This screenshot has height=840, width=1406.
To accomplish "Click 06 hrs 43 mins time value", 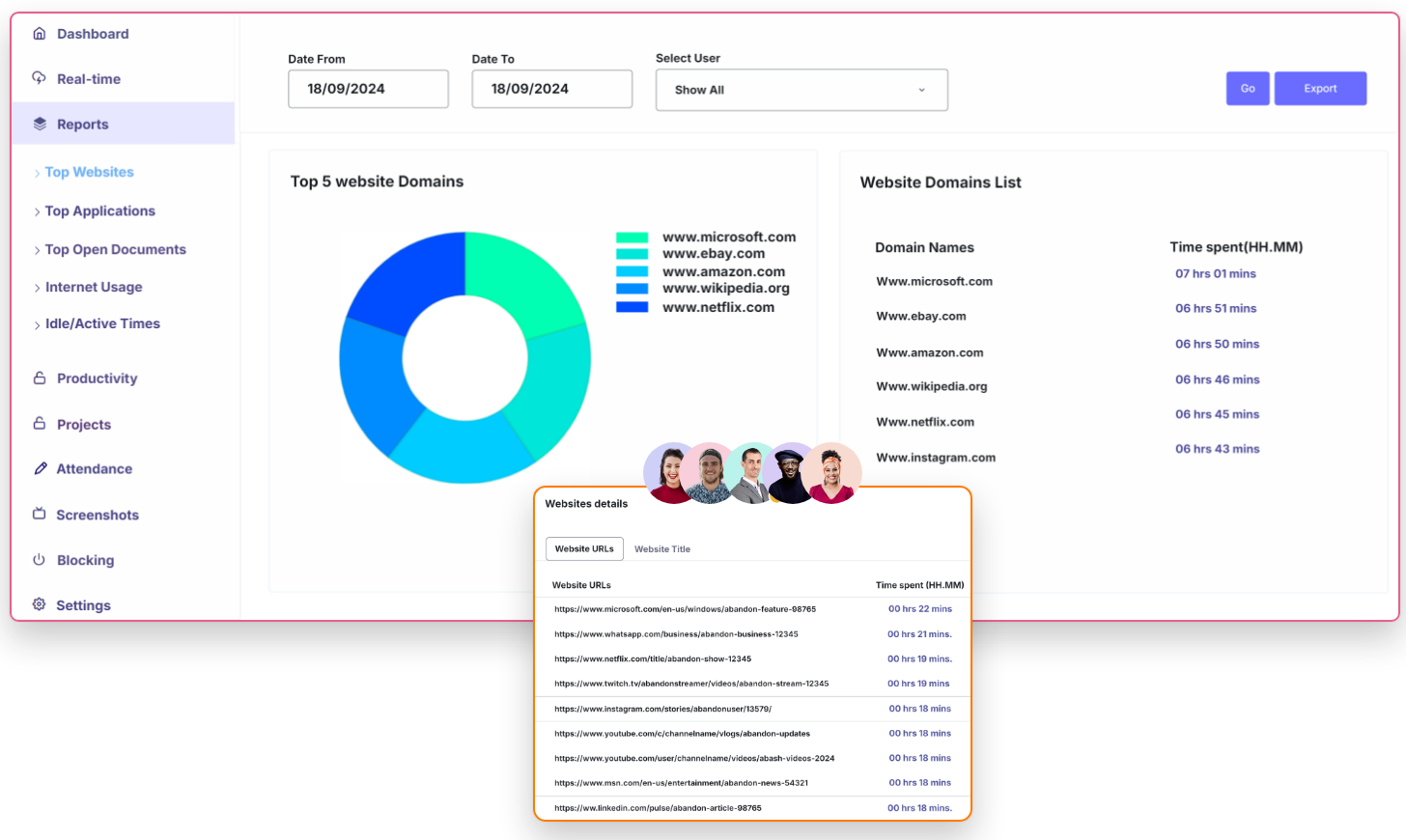I will pos(1218,449).
